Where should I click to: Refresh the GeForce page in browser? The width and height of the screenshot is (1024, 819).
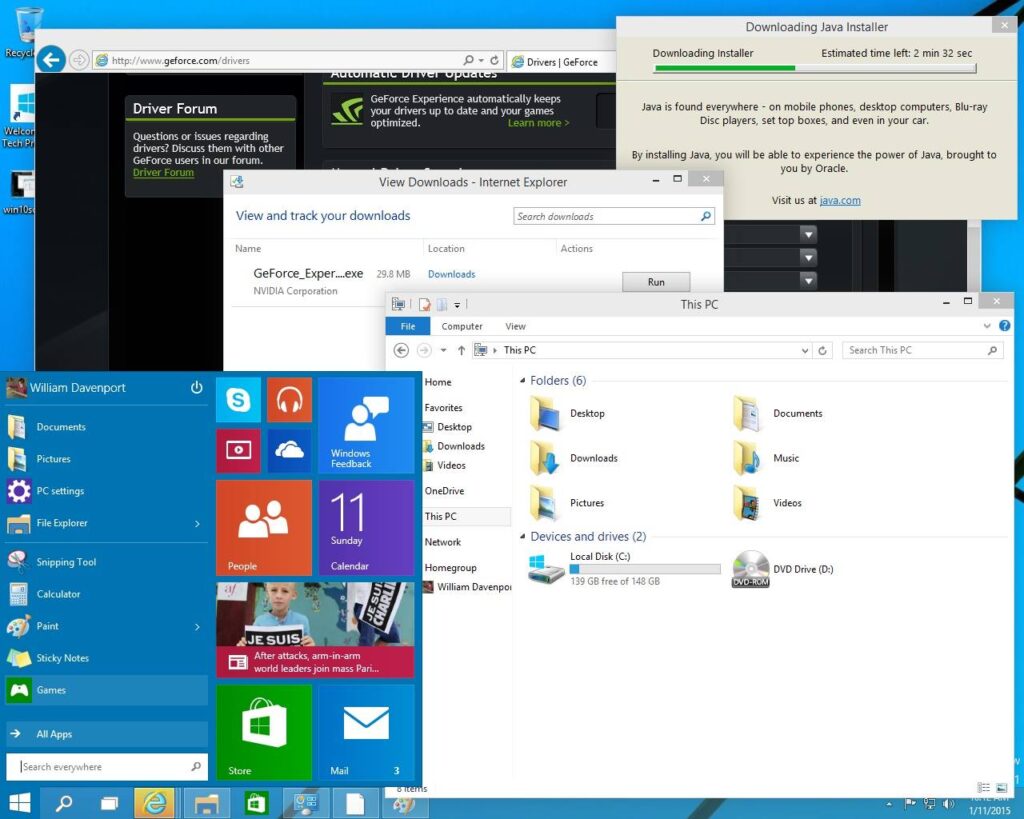(x=494, y=60)
